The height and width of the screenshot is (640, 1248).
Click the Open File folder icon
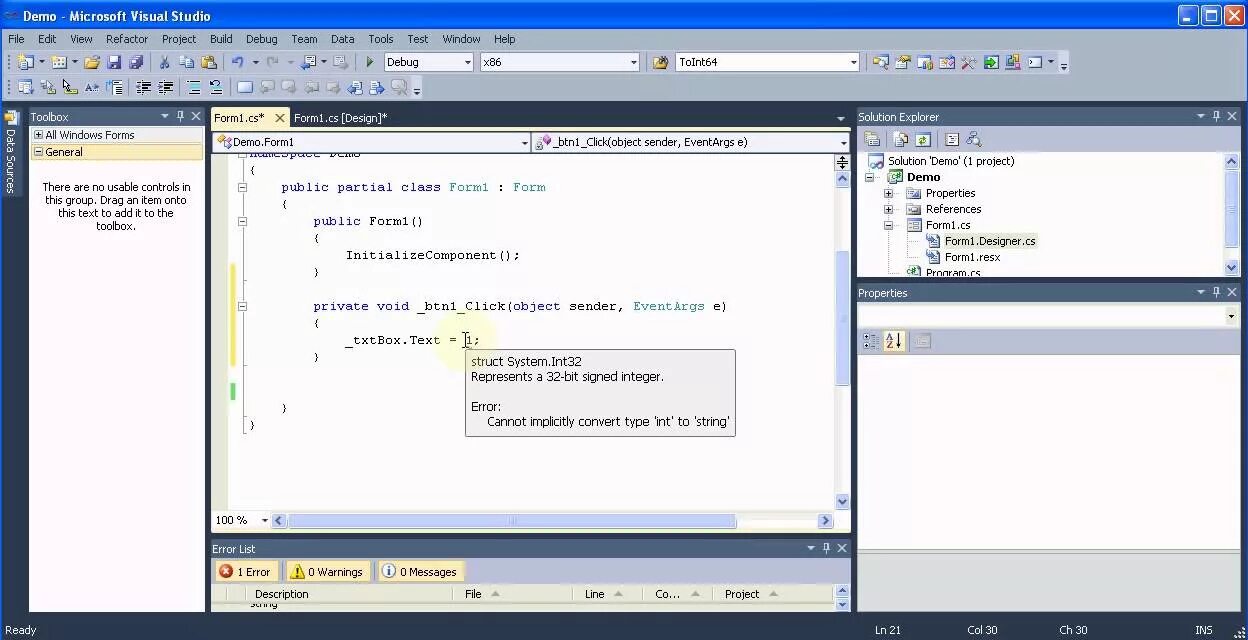coord(92,62)
